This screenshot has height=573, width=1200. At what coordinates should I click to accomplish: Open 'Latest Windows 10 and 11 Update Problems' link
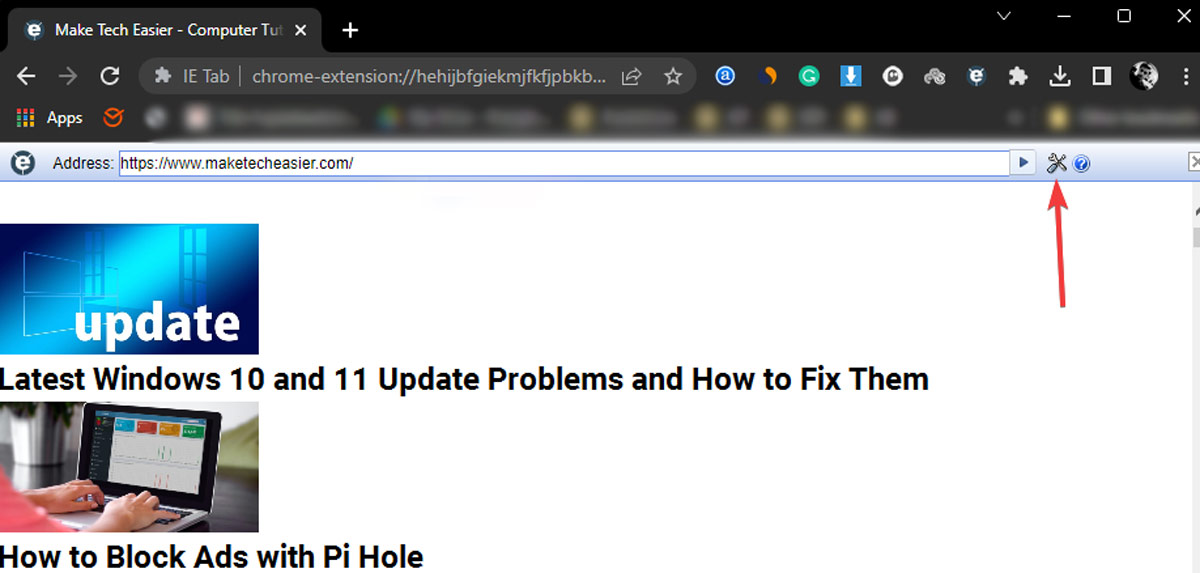pyautogui.click(x=464, y=379)
